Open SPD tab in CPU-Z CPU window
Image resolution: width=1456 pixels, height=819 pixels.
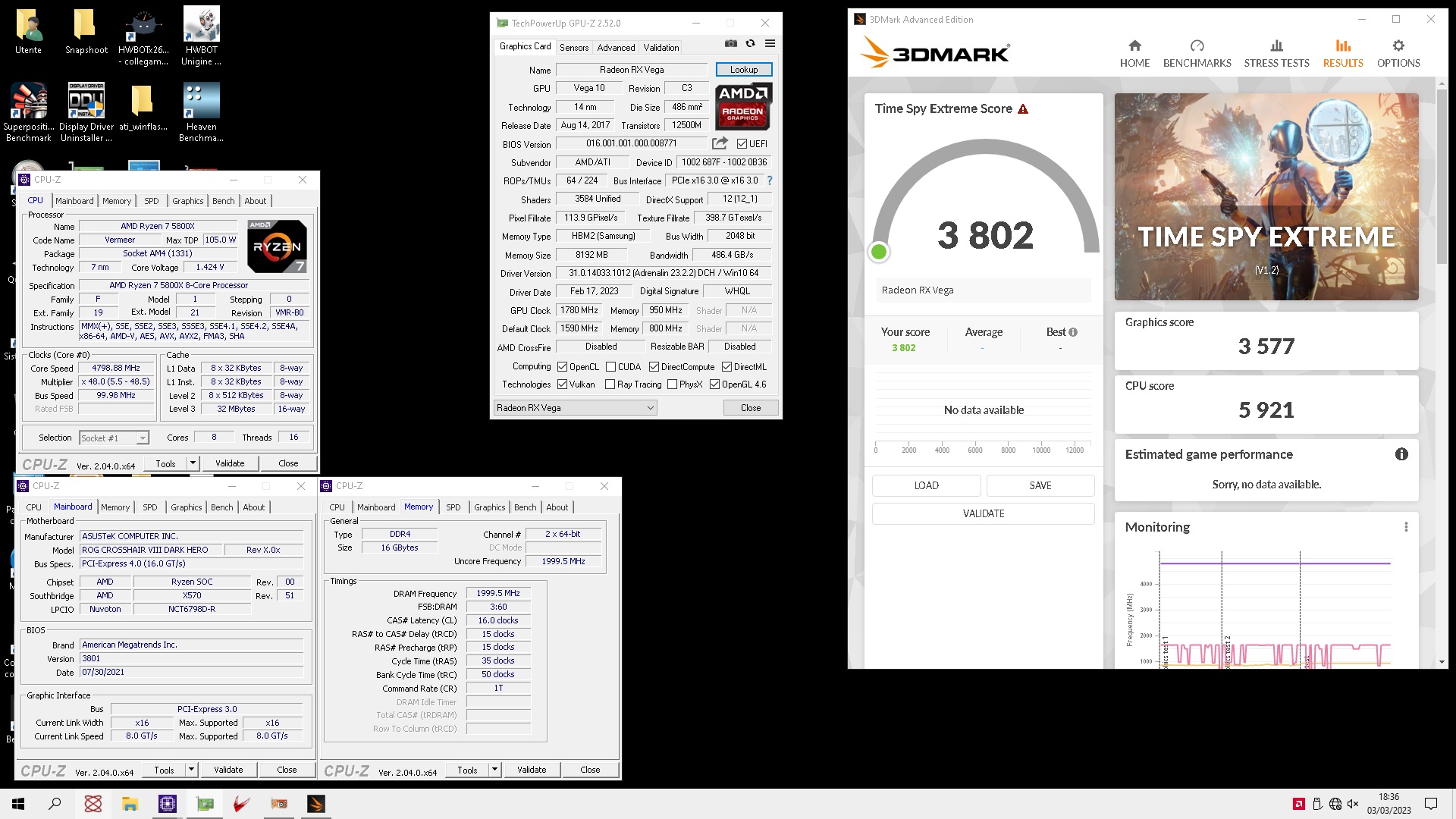(152, 201)
